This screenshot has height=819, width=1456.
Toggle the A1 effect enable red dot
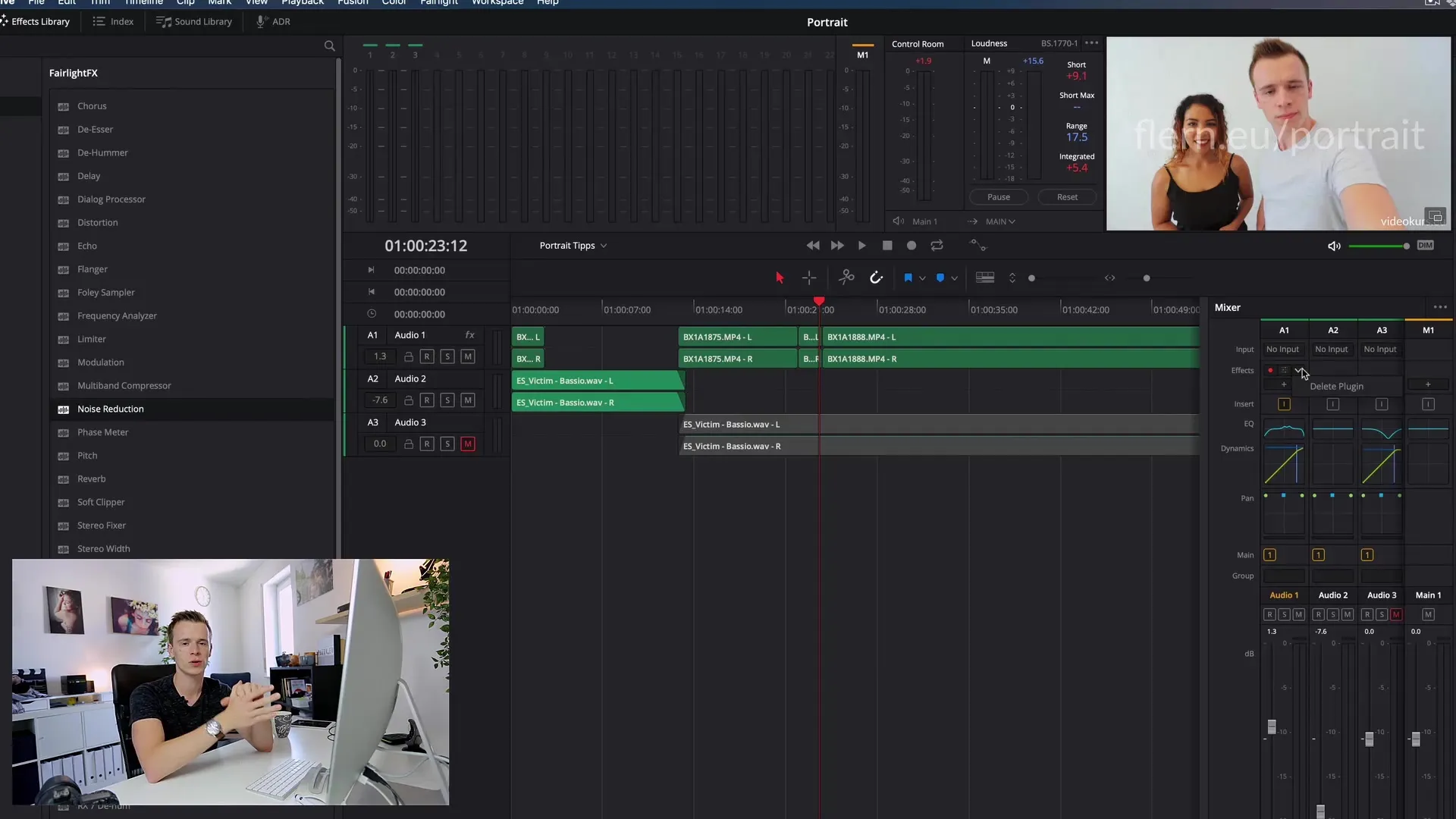pos(1270,370)
